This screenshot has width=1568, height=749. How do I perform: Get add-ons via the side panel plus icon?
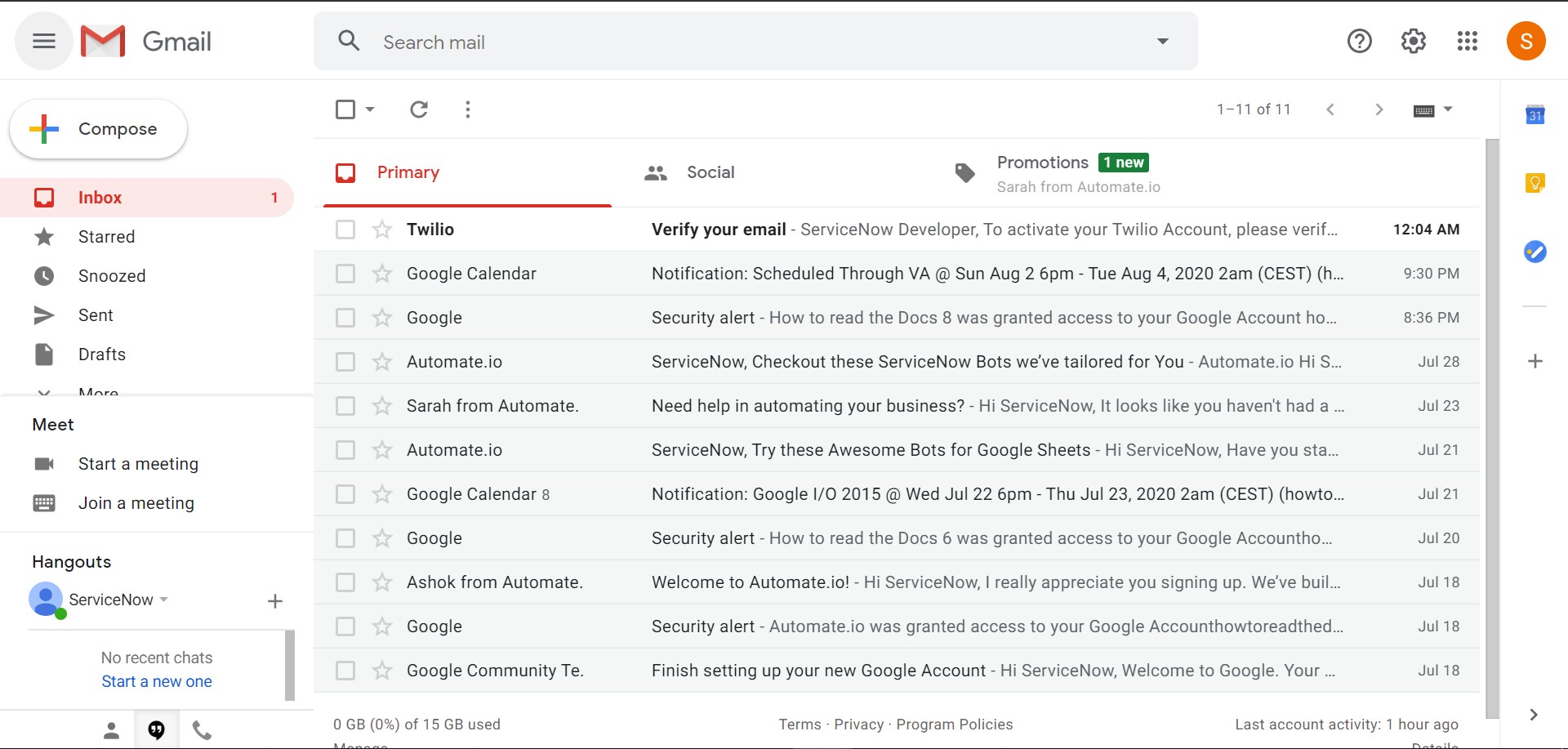[x=1536, y=360]
